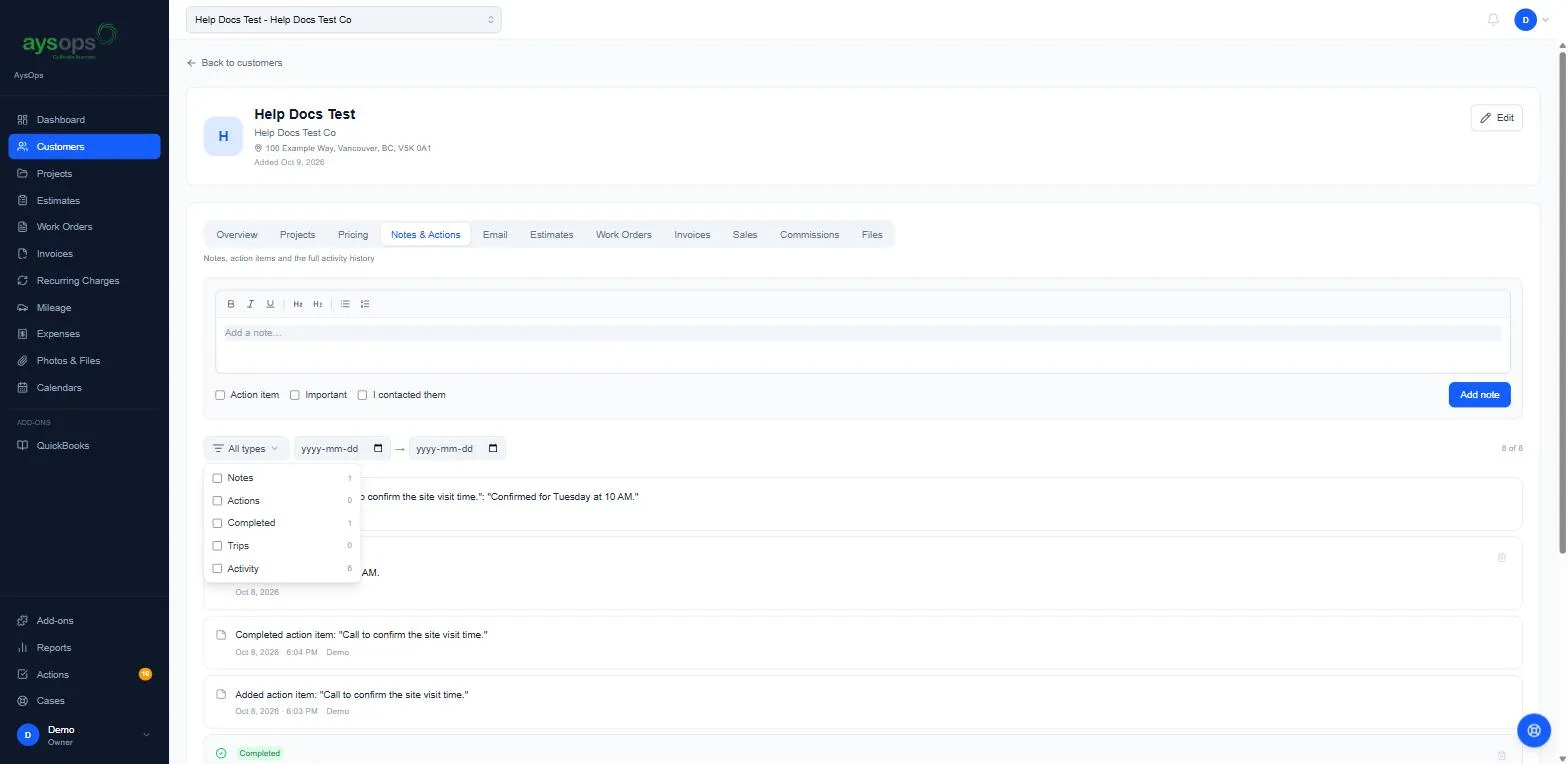Expand the Demo Owner account menu
Screen dimensions: 1568x764
84,735
